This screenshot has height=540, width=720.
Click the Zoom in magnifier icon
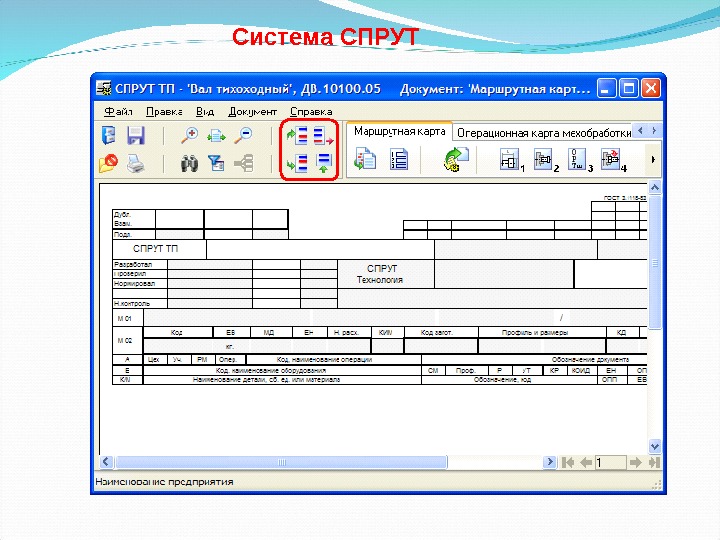(x=189, y=135)
